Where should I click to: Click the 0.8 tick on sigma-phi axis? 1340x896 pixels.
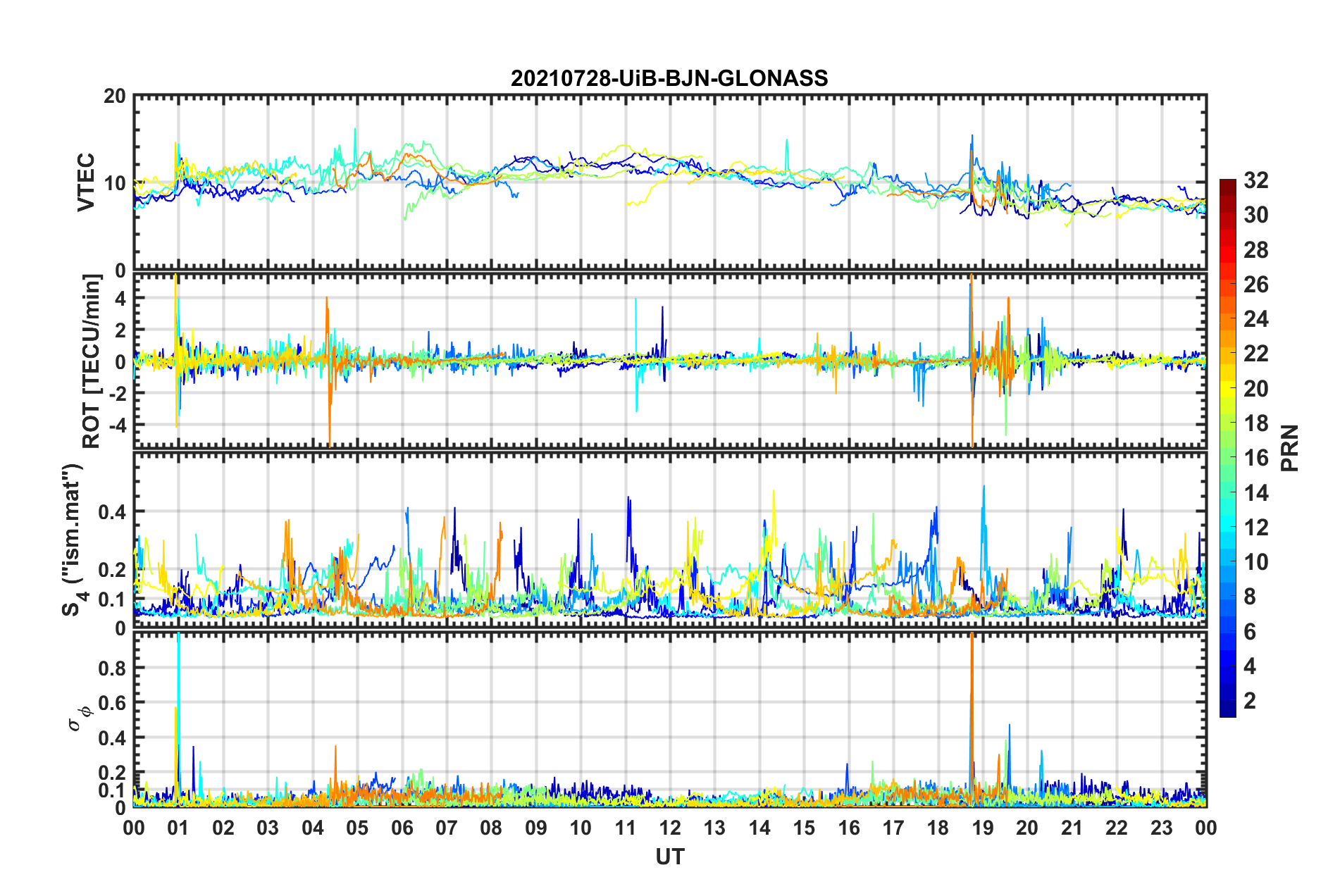pos(112,668)
